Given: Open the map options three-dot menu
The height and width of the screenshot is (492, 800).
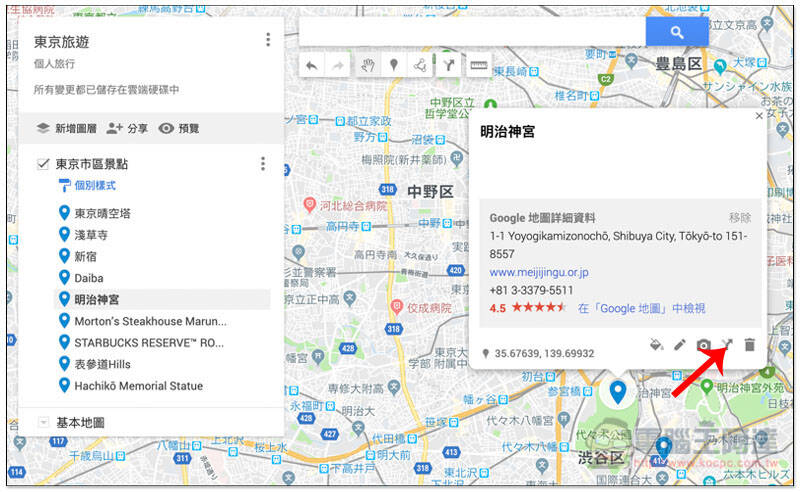Looking at the screenshot, I should [268, 40].
